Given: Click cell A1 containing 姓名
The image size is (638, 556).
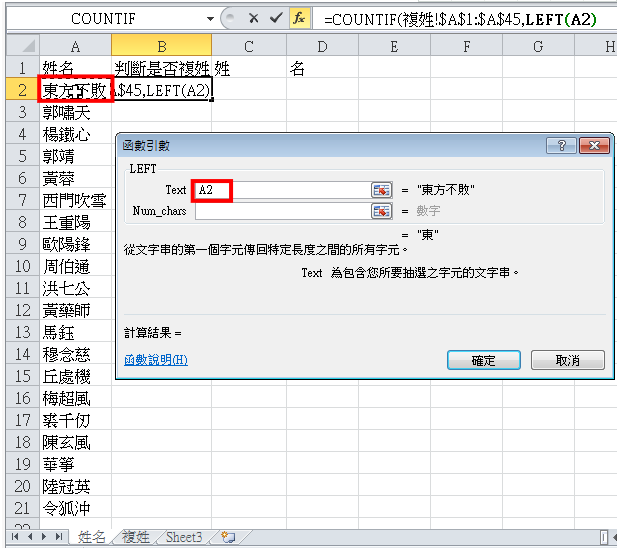Looking at the screenshot, I should pos(75,68).
